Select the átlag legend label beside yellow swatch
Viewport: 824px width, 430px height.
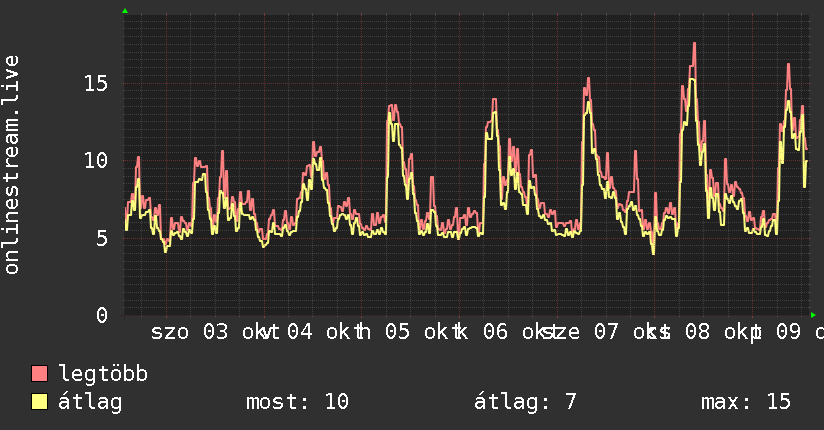(90, 402)
